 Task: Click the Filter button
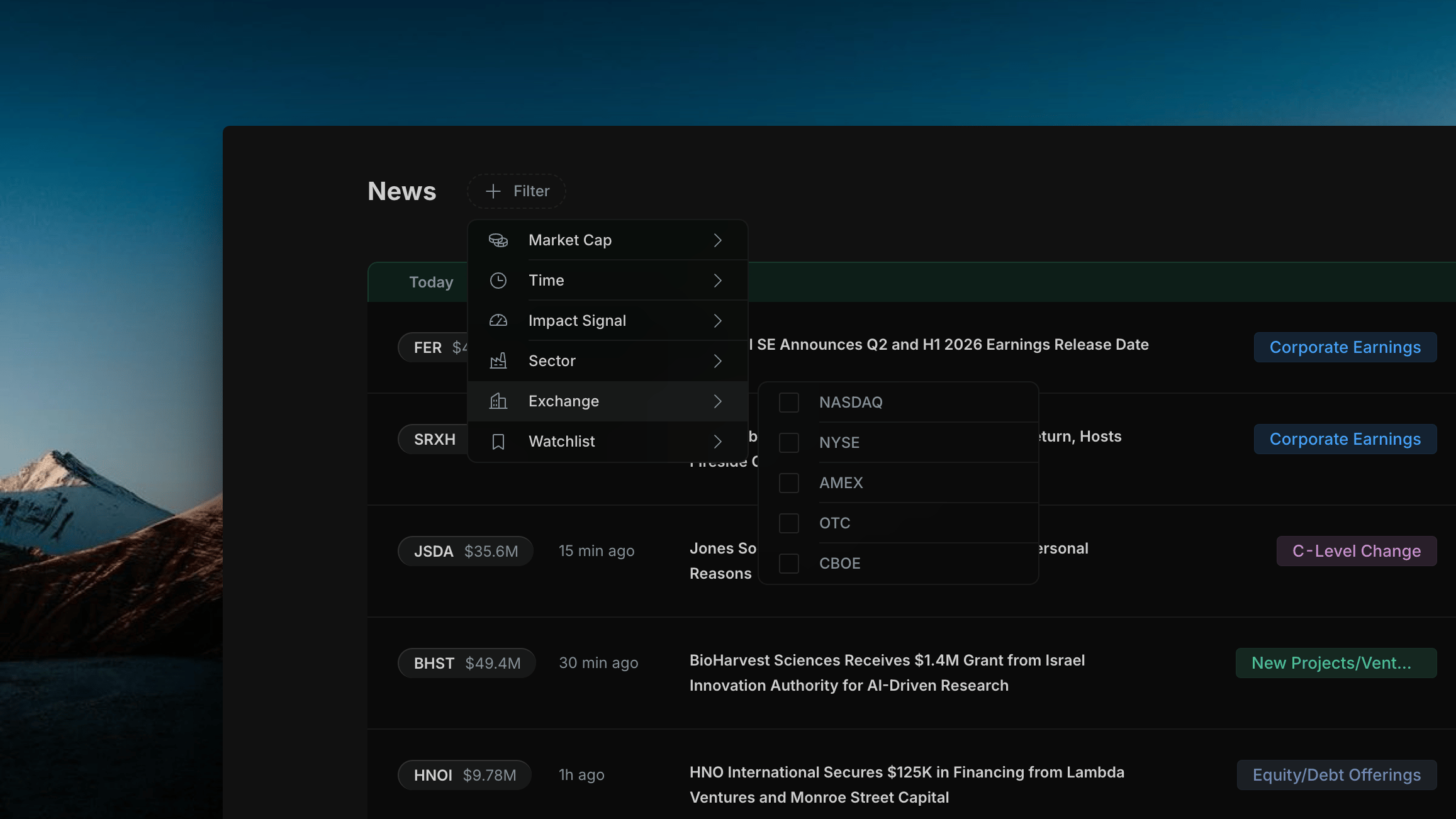pos(517,191)
